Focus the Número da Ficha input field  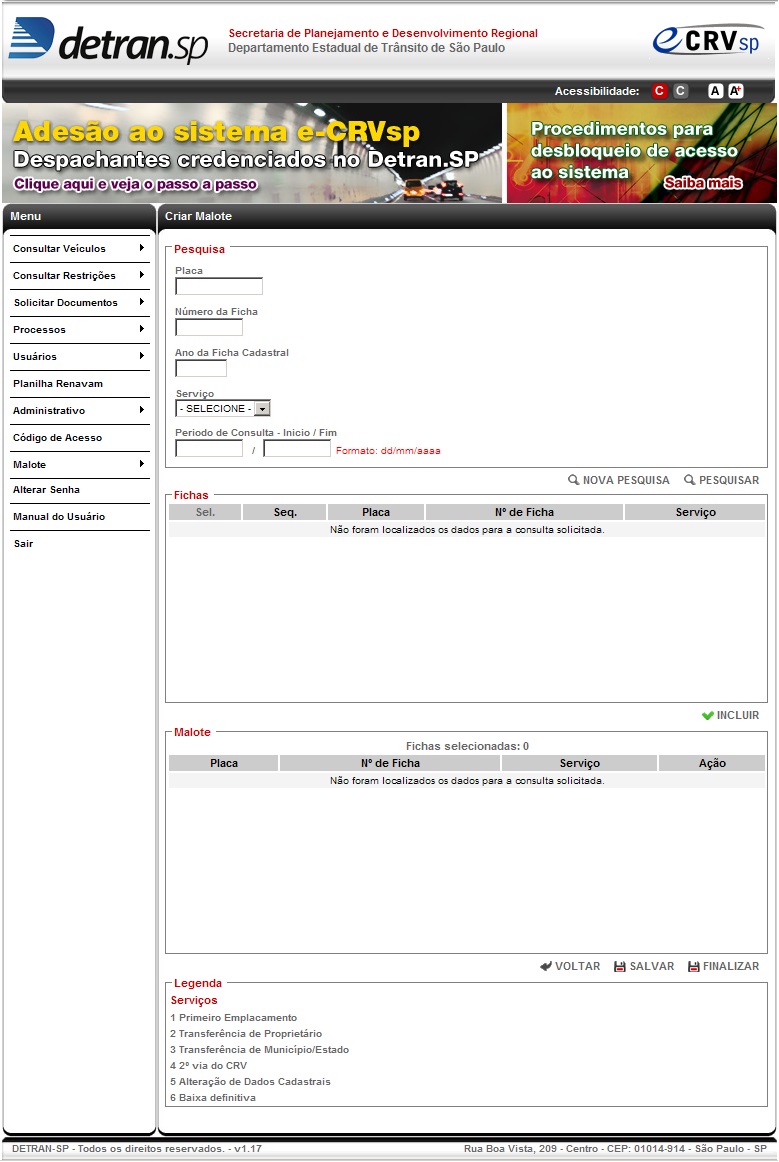pyautogui.click(x=209, y=327)
